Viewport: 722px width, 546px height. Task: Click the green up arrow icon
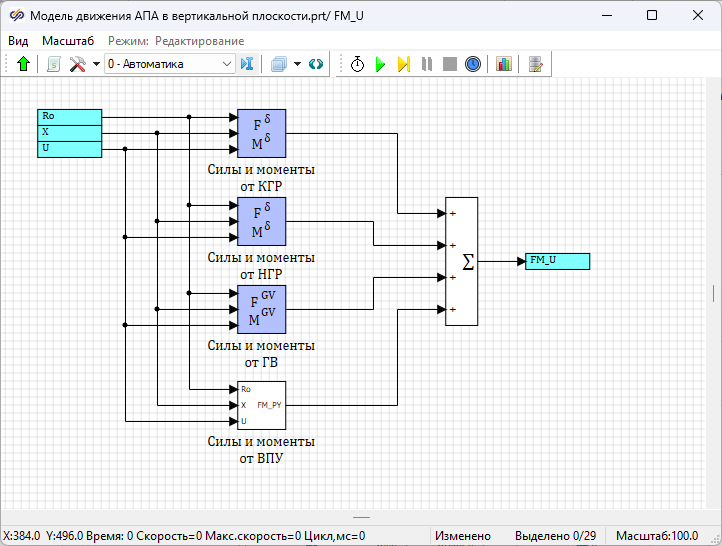(x=23, y=64)
